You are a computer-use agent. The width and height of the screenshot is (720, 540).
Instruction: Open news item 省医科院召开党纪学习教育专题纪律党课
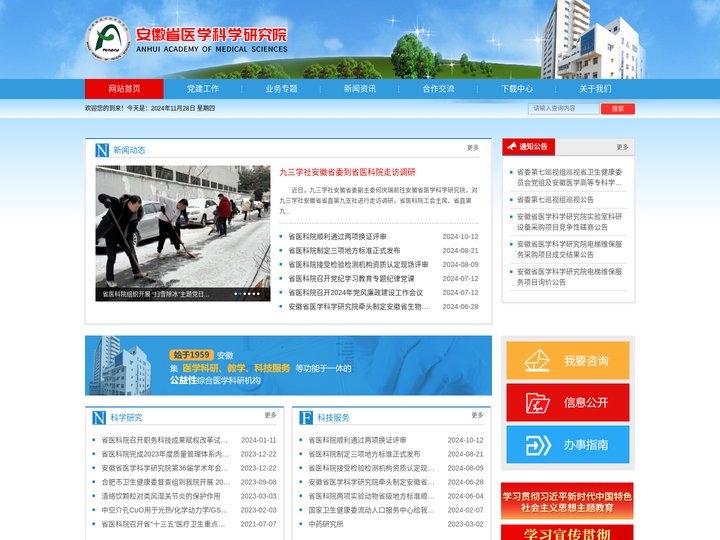(x=351, y=279)
